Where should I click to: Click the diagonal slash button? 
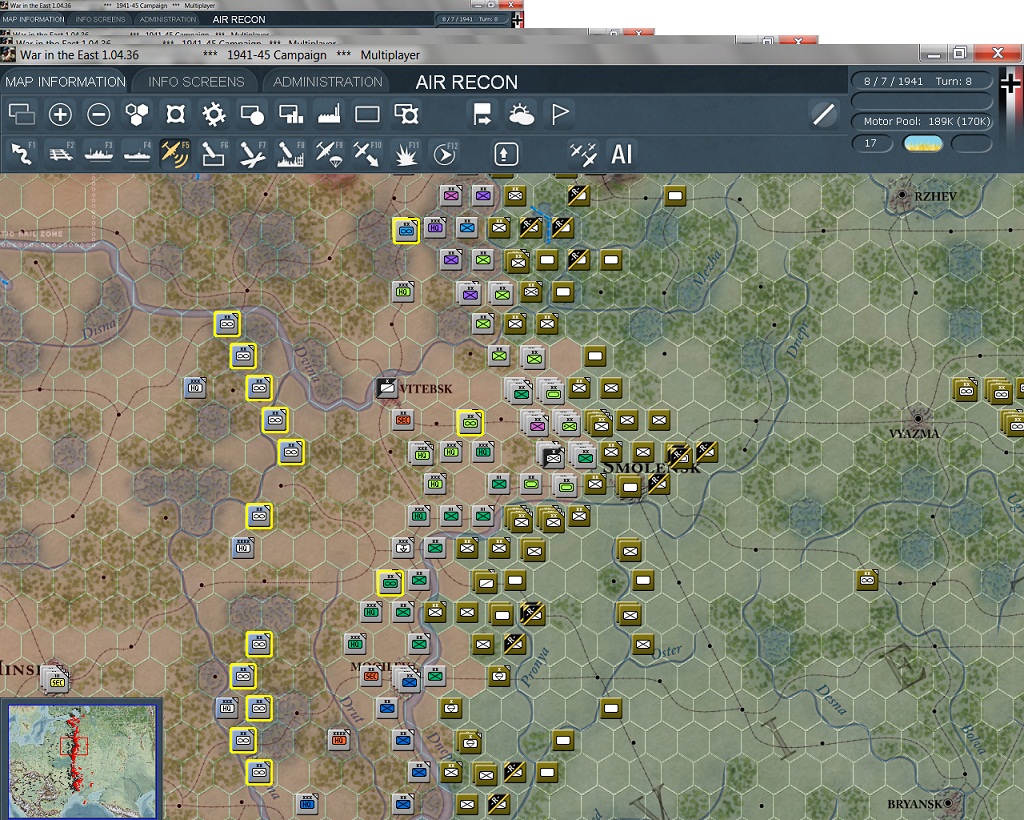pos(824,114)
